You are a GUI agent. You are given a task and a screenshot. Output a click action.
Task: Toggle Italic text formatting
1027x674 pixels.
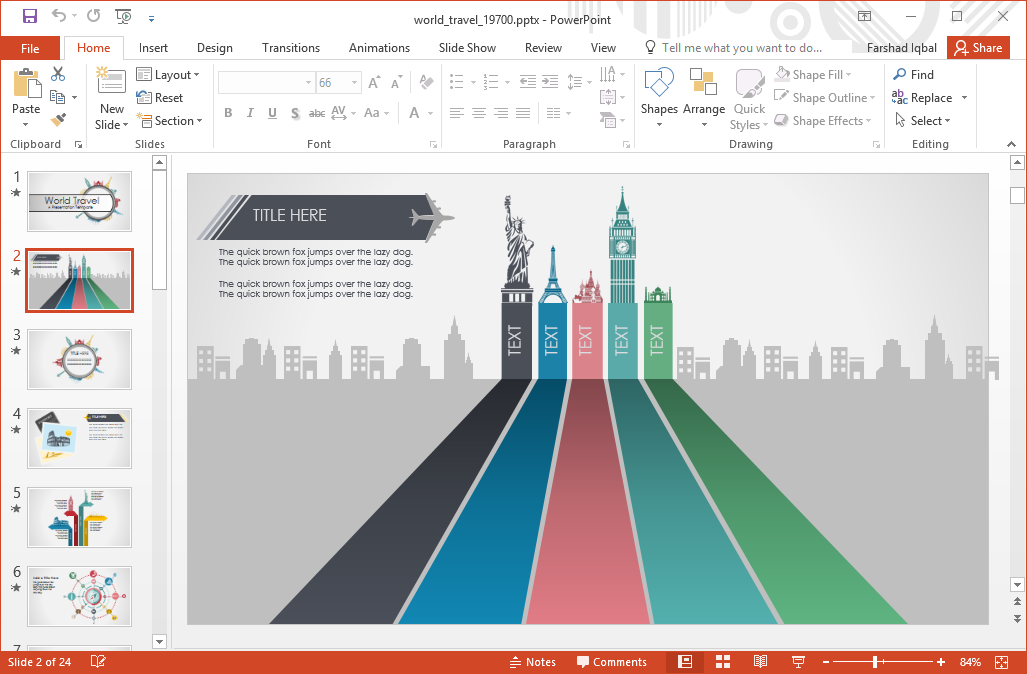tap(250, 113)
